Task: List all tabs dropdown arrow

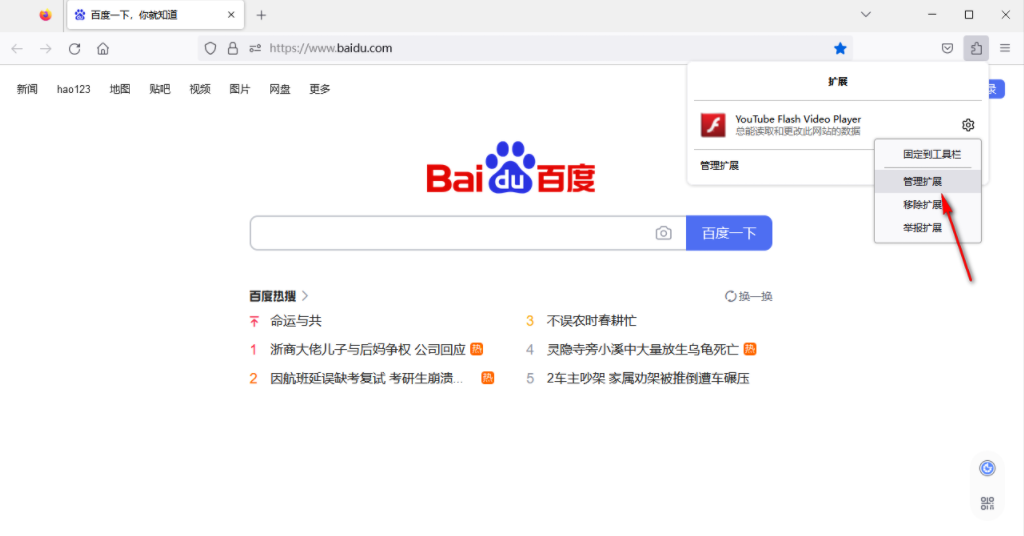Action: pos(866,14)
